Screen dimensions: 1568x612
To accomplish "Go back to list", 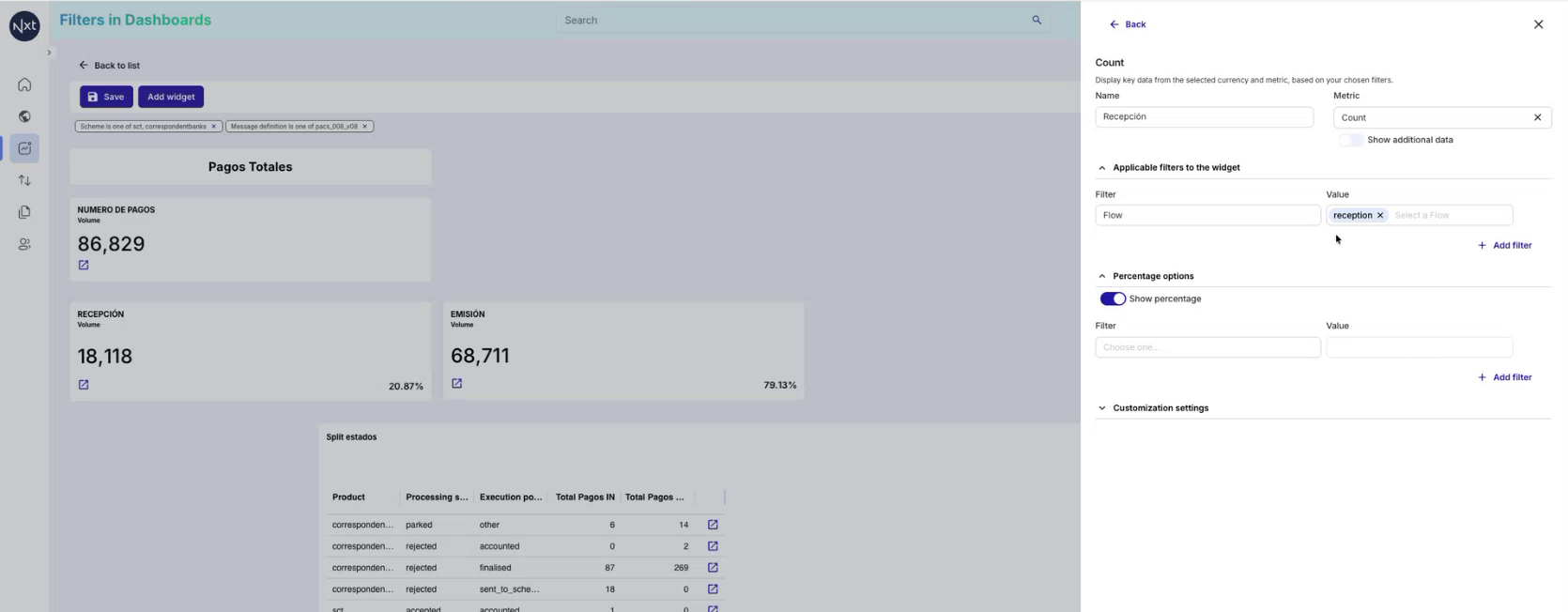I will point(109,65).
